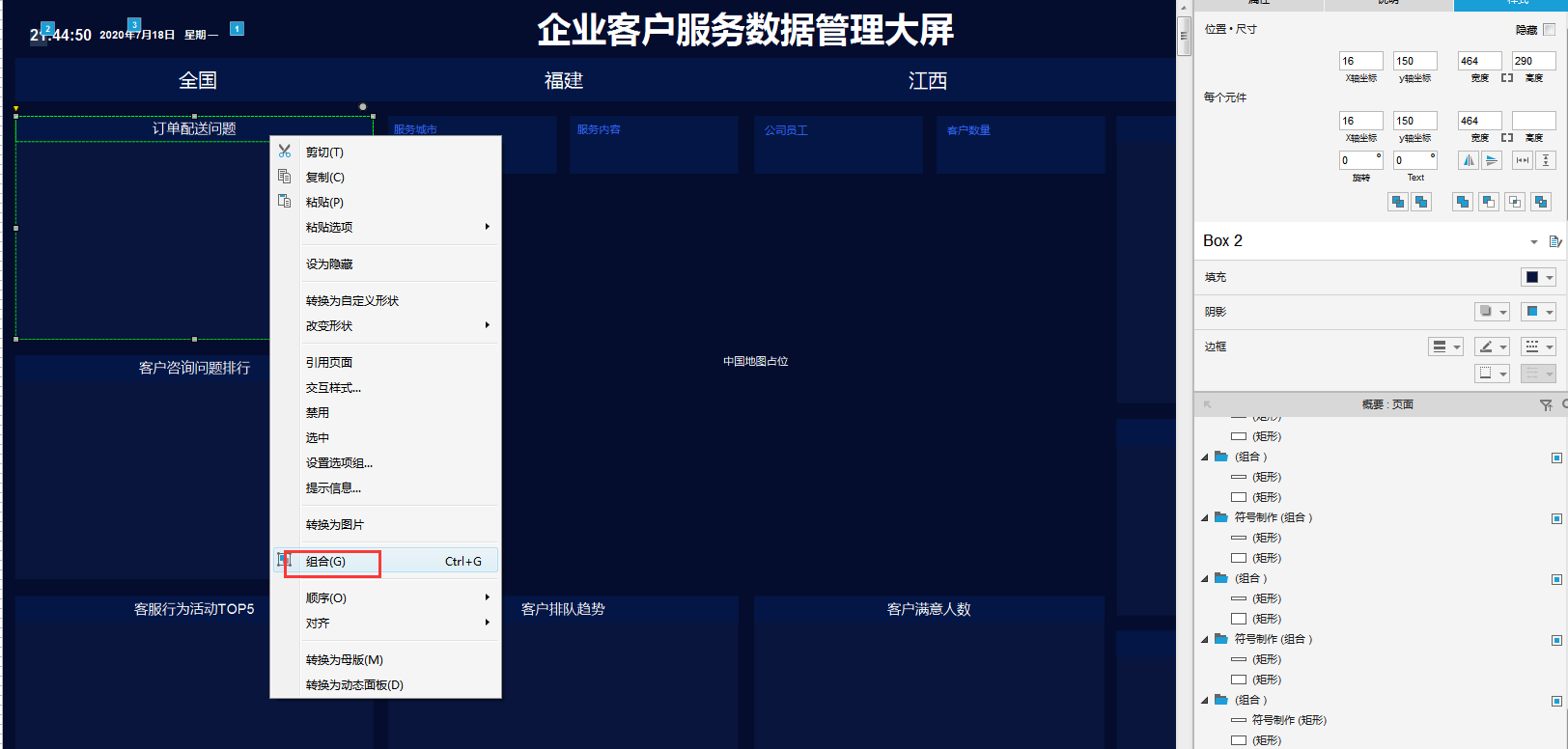Image resolution: width=1568 pixels, height=749 pixels.
Task: Click the subtract shapes icon
Action: click(1489, 202)
